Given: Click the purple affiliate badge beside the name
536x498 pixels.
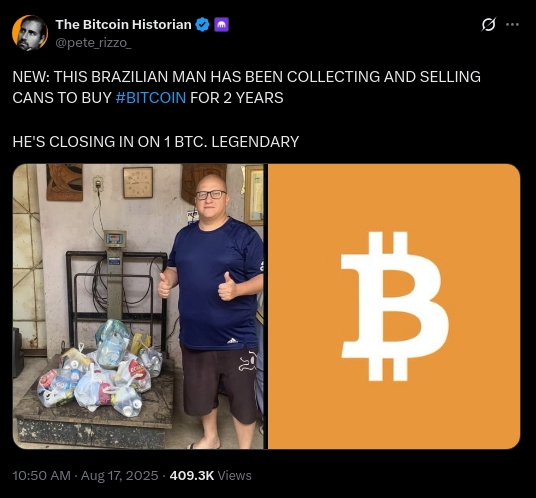Looking at the screenshot, I should click(221, 25).
